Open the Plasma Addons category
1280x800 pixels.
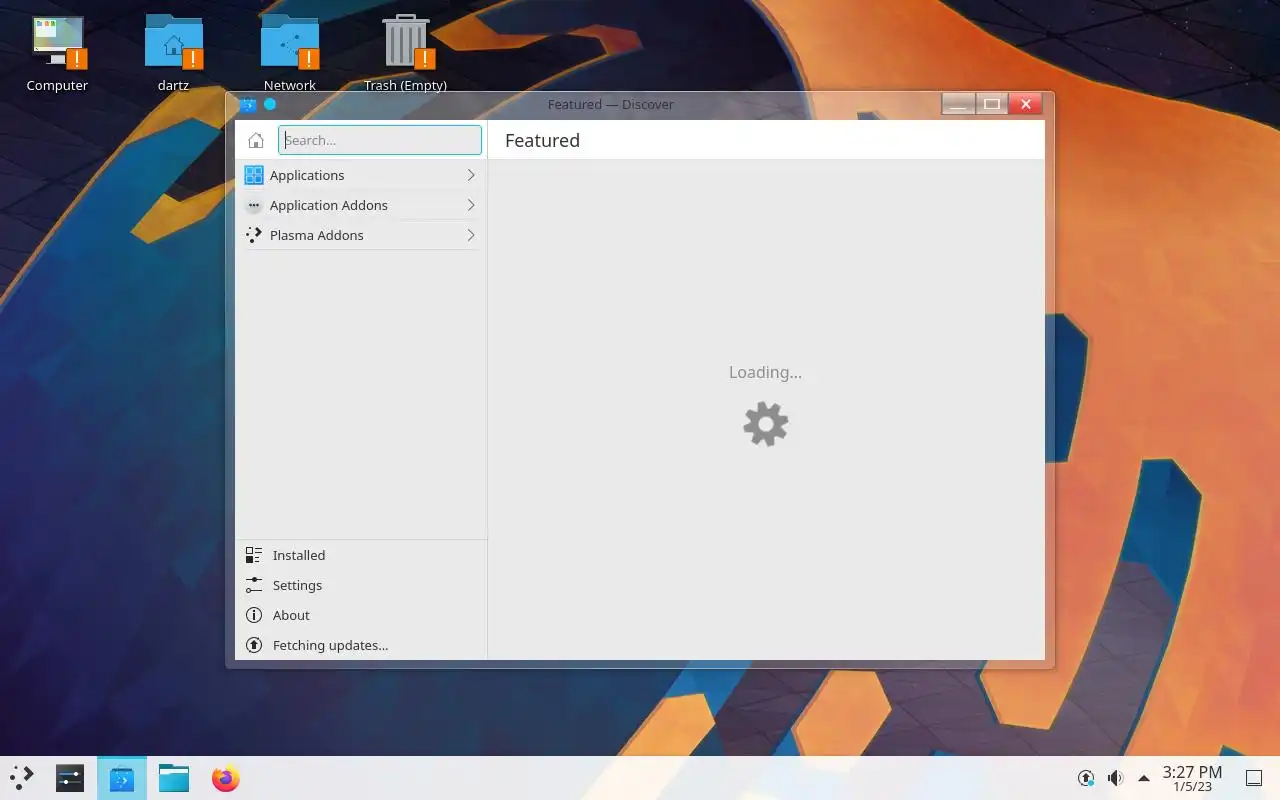pyautogui.click(x=361, y=235)
